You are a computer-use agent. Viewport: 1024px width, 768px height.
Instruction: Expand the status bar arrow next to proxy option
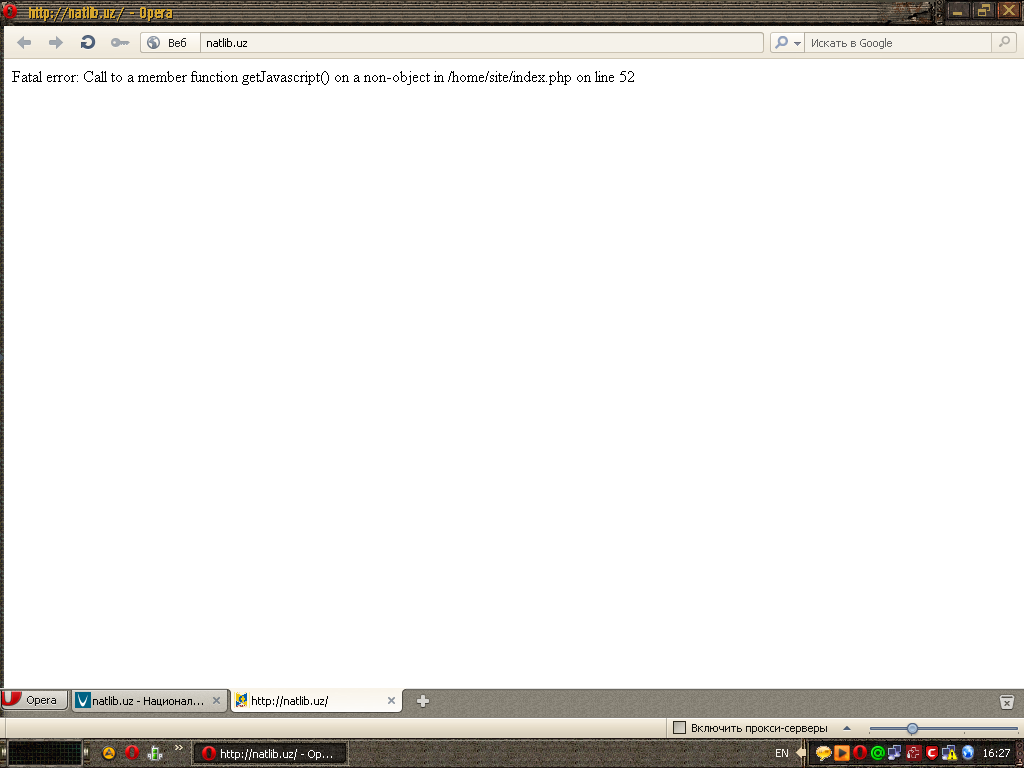coord(846,728)
